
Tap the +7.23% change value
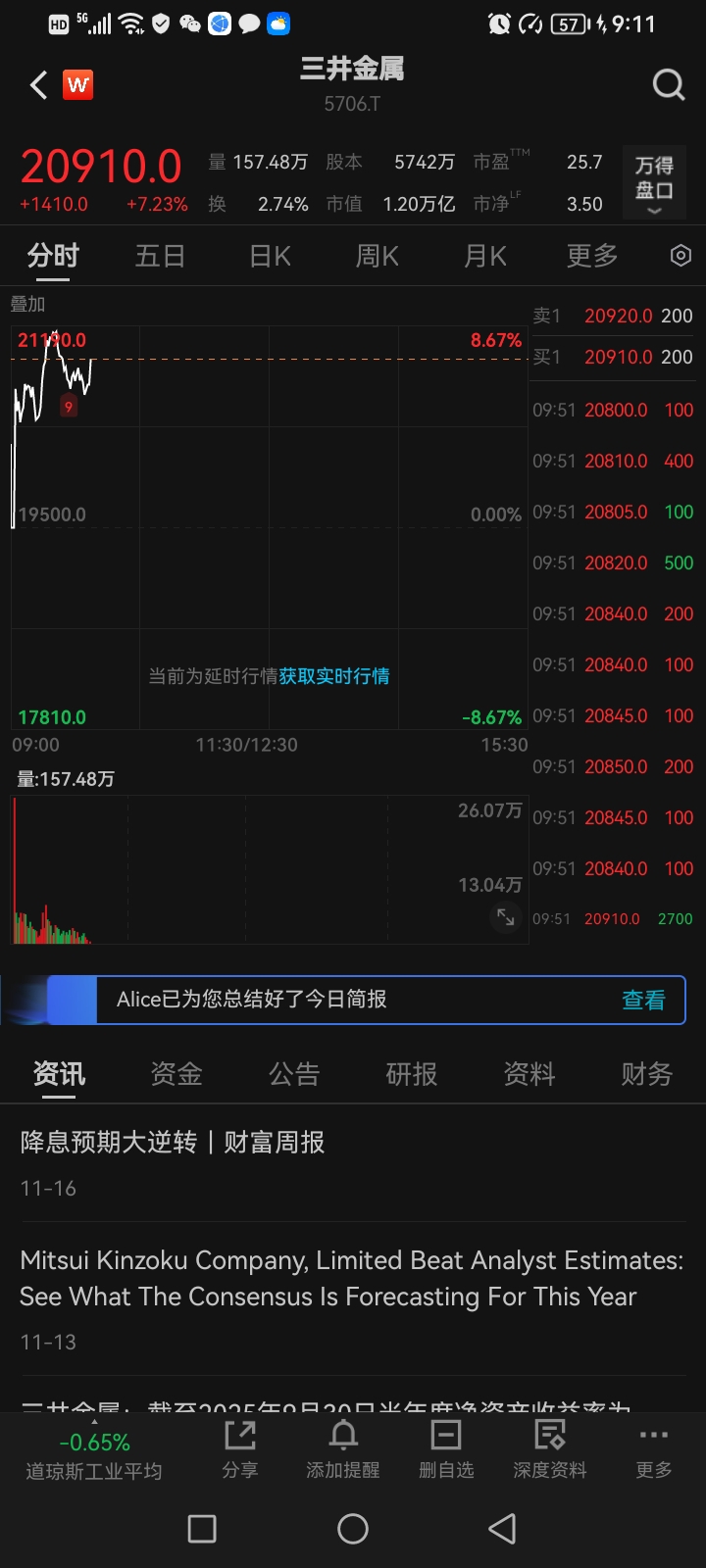click(x=157, y=205)
